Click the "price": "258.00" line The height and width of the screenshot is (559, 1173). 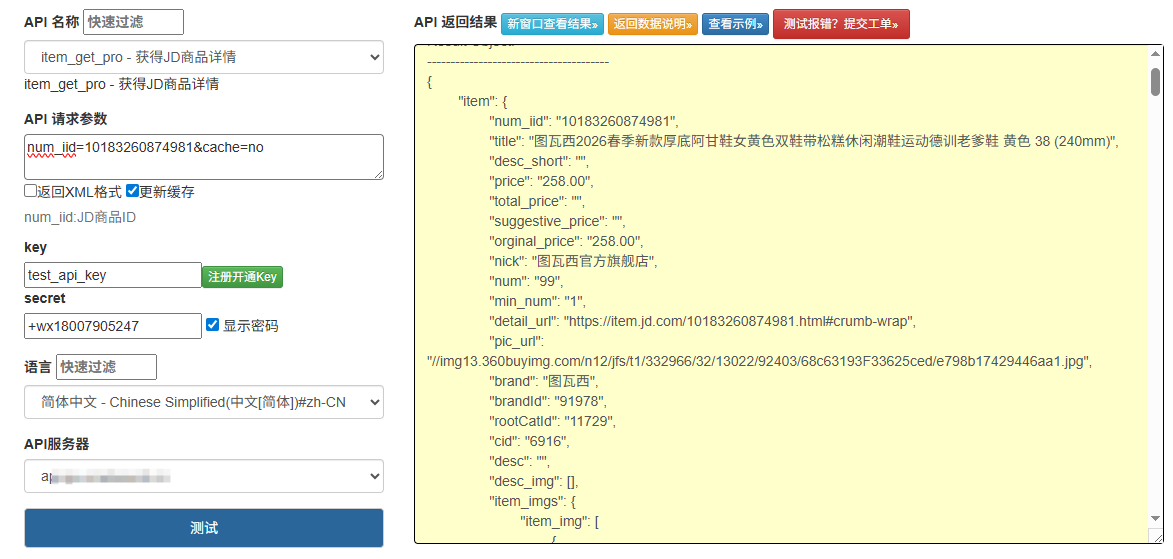coord(541,181)
